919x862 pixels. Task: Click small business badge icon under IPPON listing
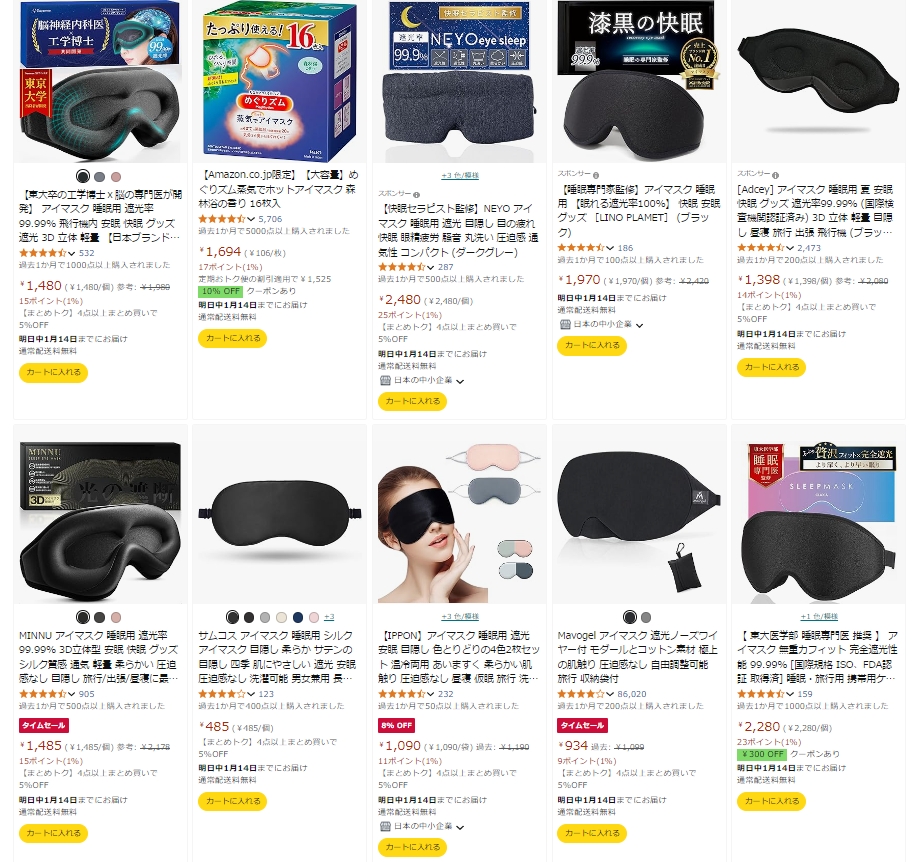pos(385,826)
